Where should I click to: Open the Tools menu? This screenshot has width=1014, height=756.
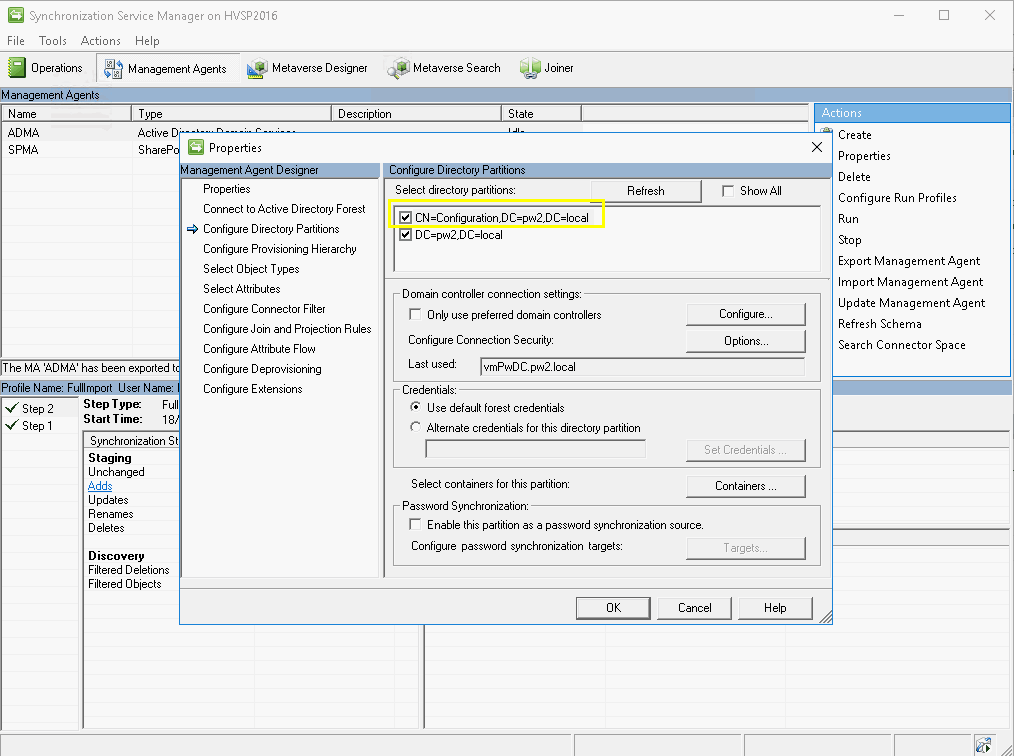[52, 41]
